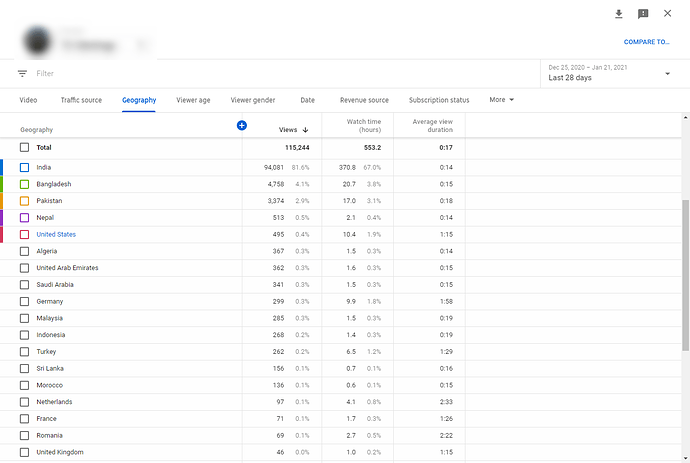Toggle the United States checkbox

pyautogui.click(x=25, y=235)
